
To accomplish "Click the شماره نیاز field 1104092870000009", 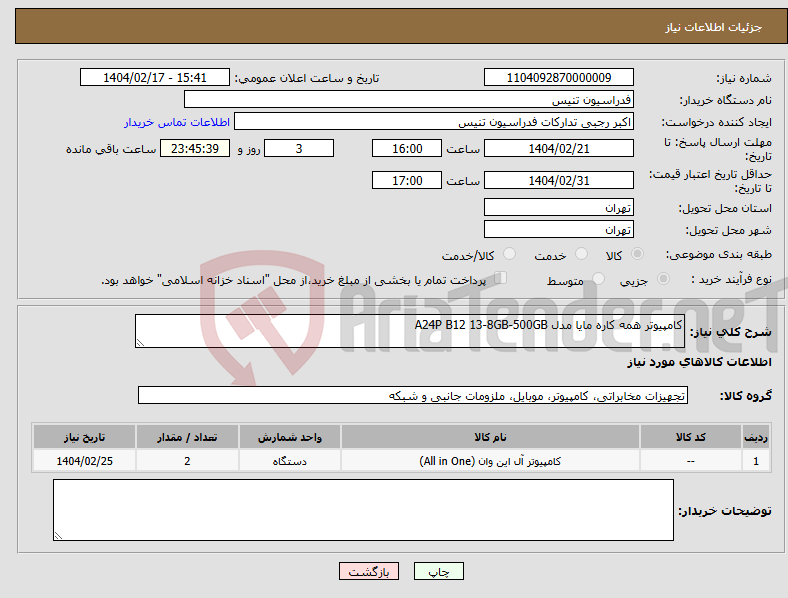I will [558, 77].
